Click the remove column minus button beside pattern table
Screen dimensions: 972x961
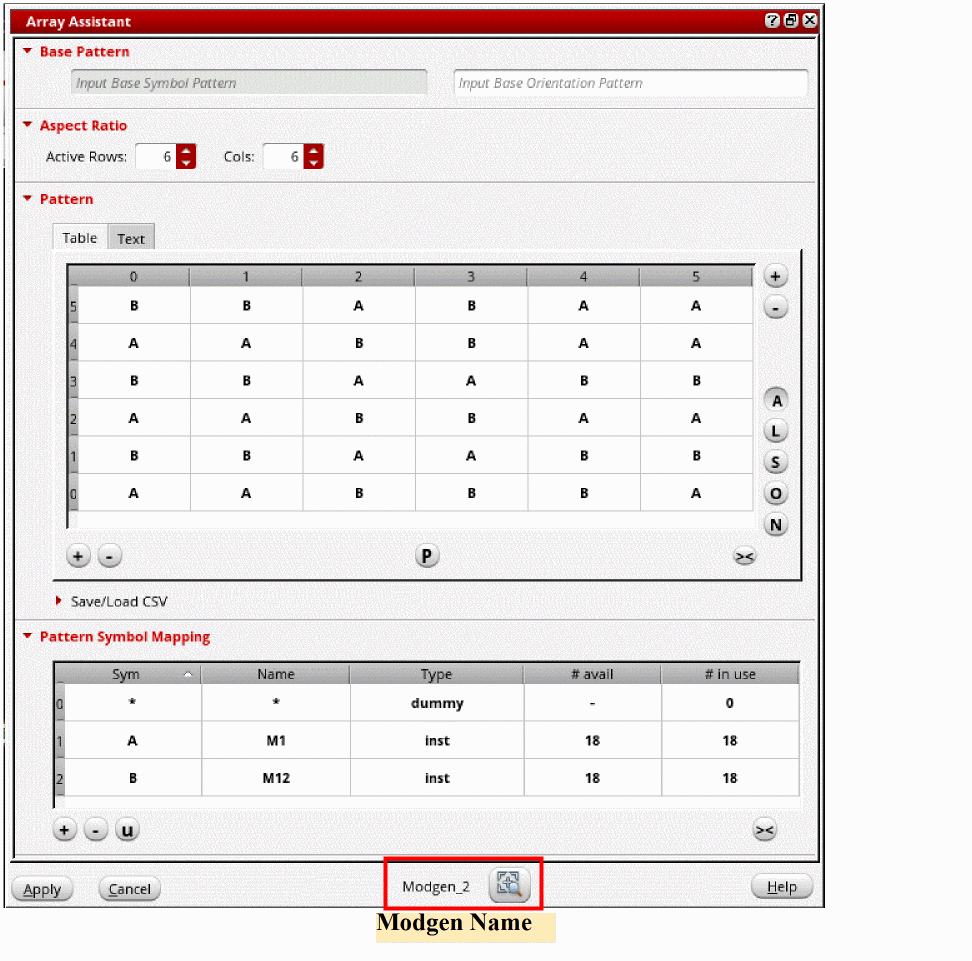click(x=775, y=307)
